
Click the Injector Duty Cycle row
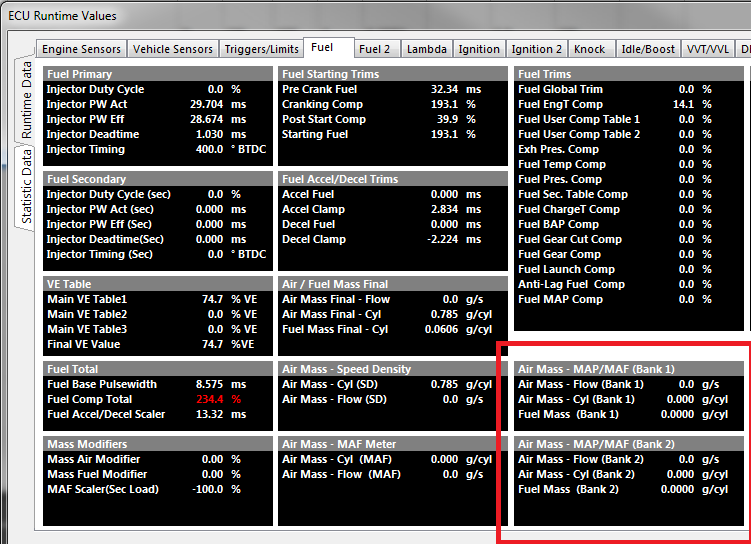(158, 89)
